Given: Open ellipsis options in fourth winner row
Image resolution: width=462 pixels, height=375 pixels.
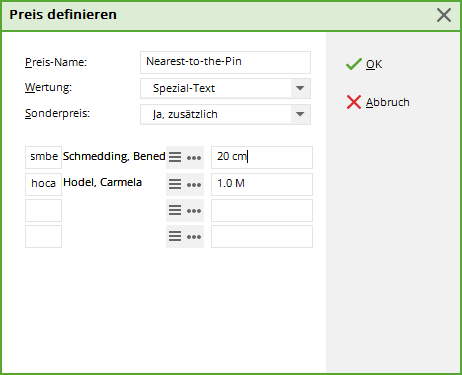Looking at the screenshot, I should [x=194, y=237].
